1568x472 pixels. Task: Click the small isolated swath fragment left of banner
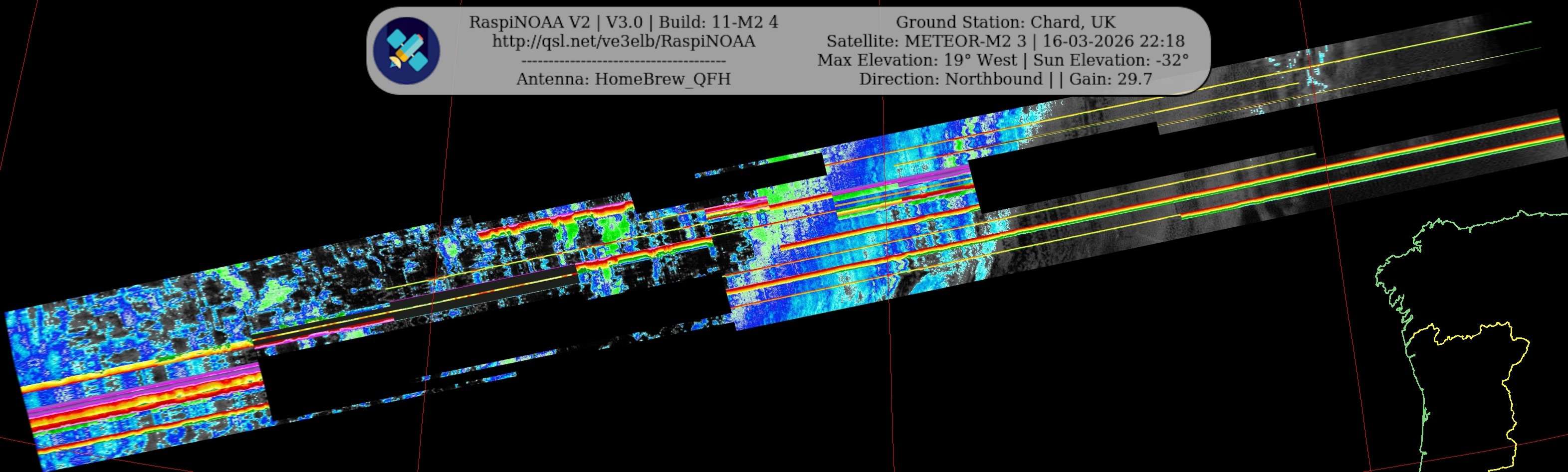[x=718, y=172]
